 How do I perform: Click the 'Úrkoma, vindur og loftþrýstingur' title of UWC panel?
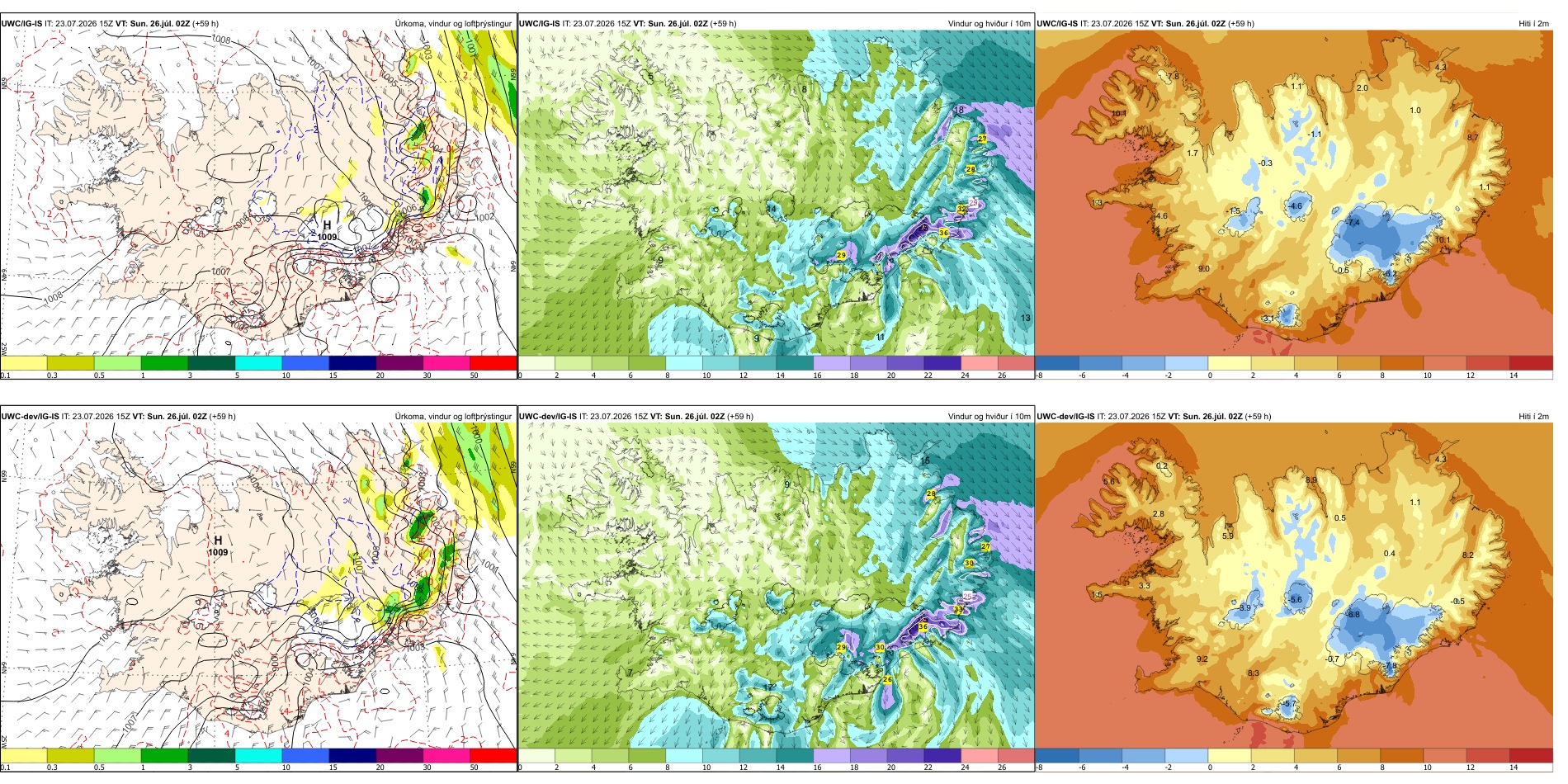453,23
